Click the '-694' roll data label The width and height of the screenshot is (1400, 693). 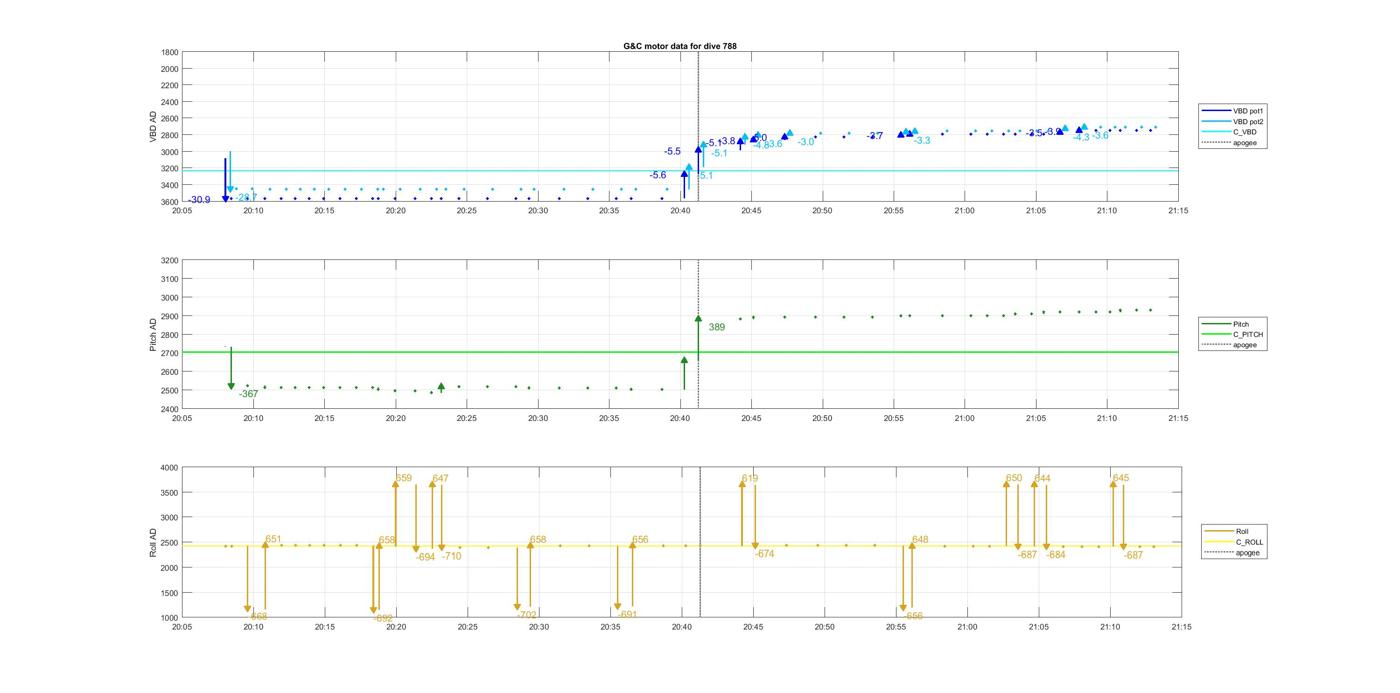(x=425, y=557)
